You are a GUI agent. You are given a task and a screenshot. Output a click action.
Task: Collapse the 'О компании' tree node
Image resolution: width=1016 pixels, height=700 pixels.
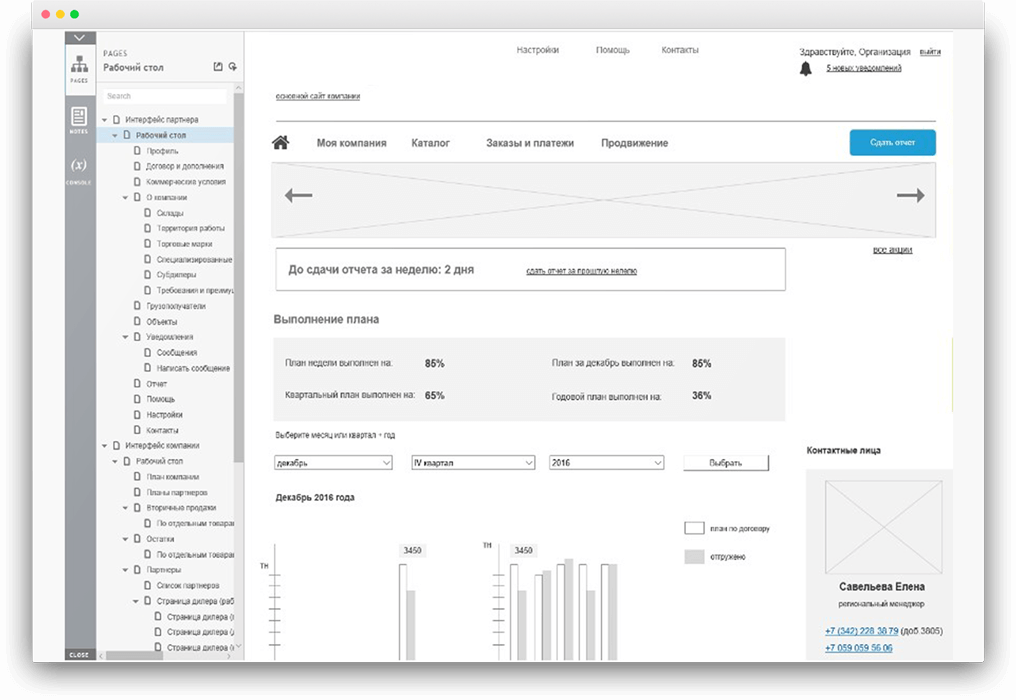tap(125, 198)
